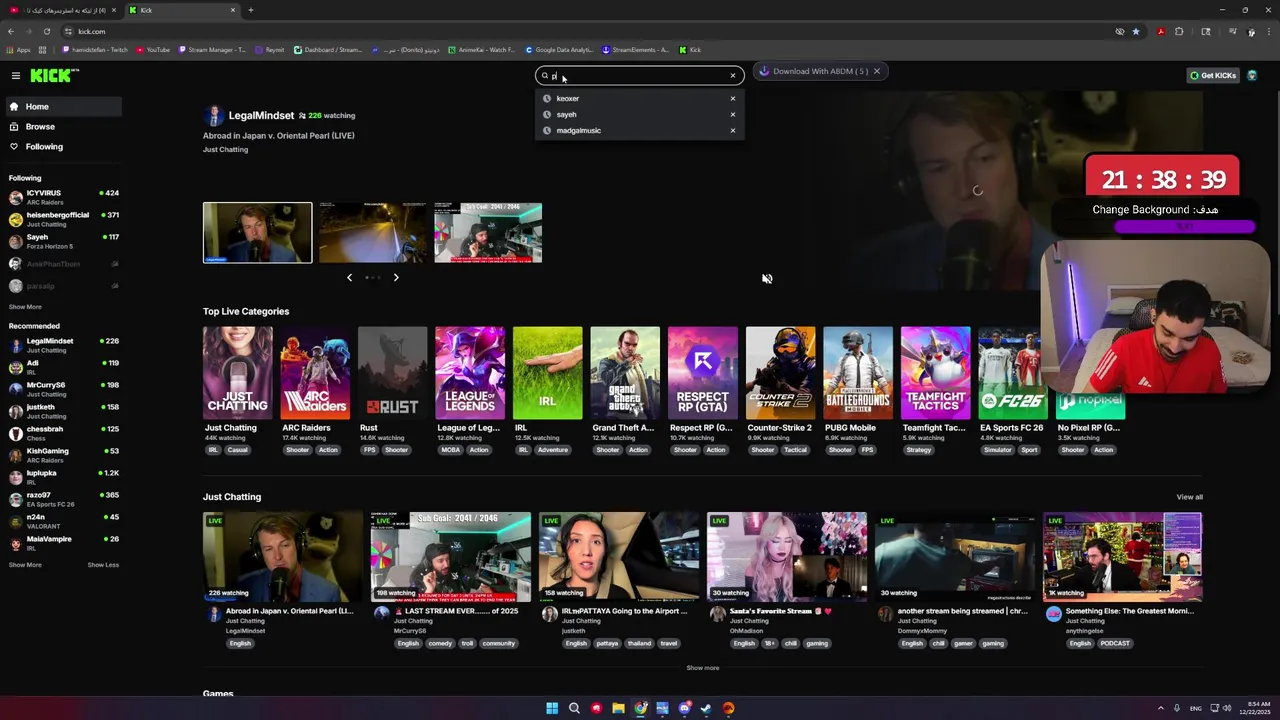The width and height of the screenshot is (1280, 720).
Task: Click Show more below Just Chatting streams
Action: (702, 668)
